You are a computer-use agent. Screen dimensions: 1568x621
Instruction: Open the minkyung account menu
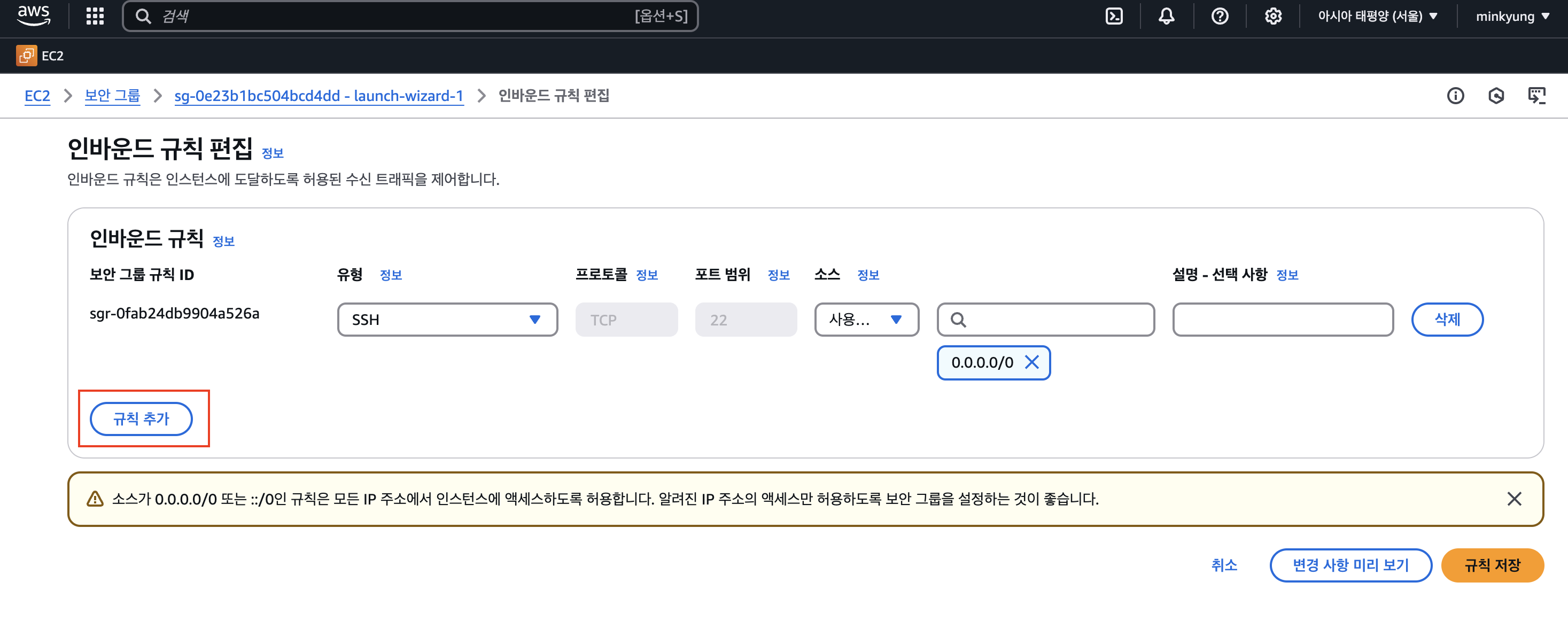(x=1512, y=17)
